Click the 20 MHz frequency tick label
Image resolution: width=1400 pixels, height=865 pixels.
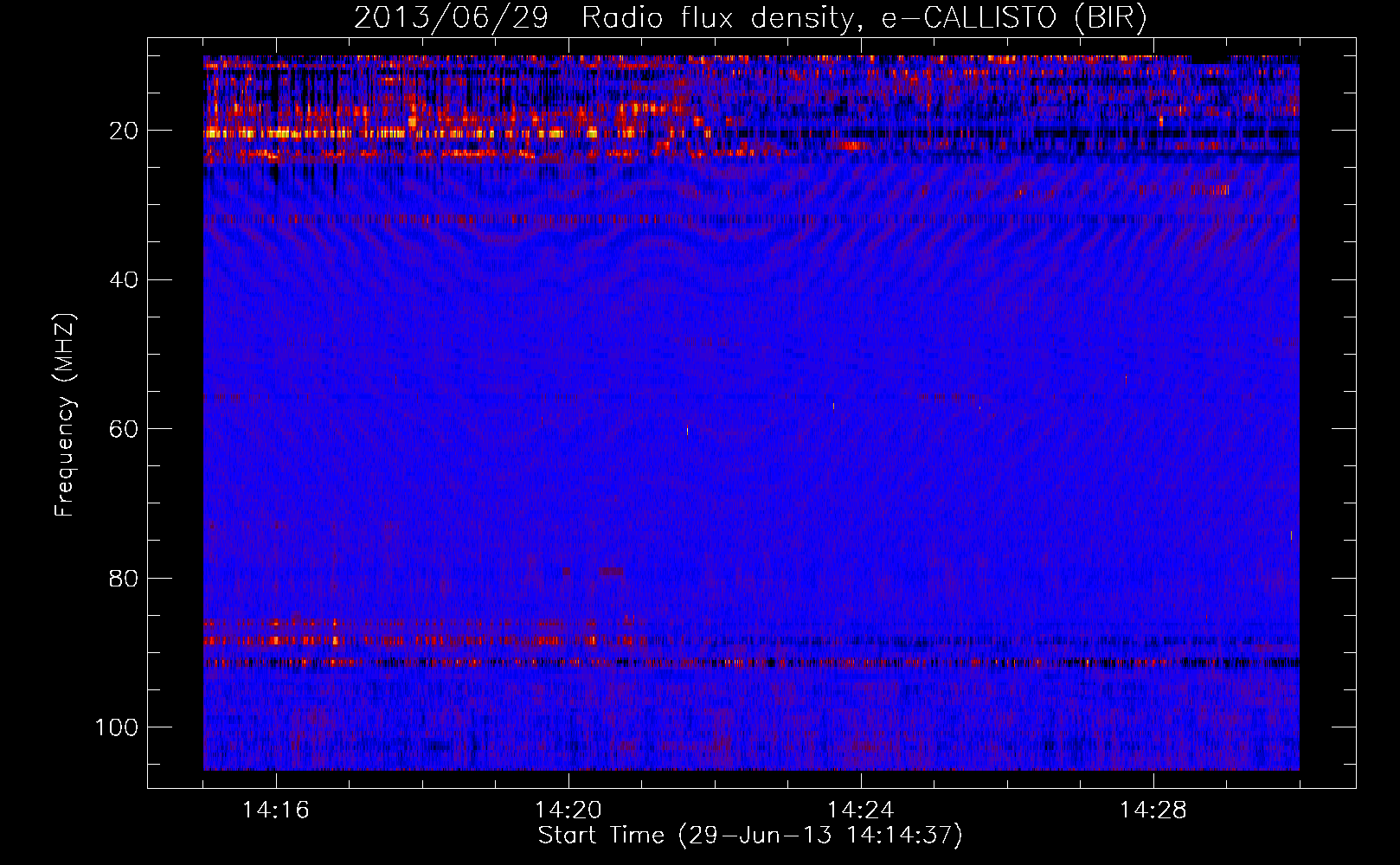[x=124, y=131]
